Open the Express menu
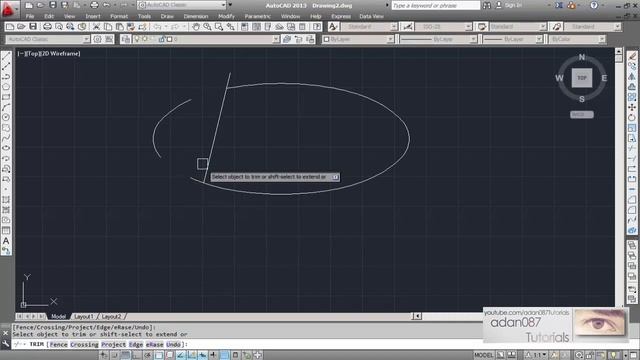640x360 pixels. point(341,16)
